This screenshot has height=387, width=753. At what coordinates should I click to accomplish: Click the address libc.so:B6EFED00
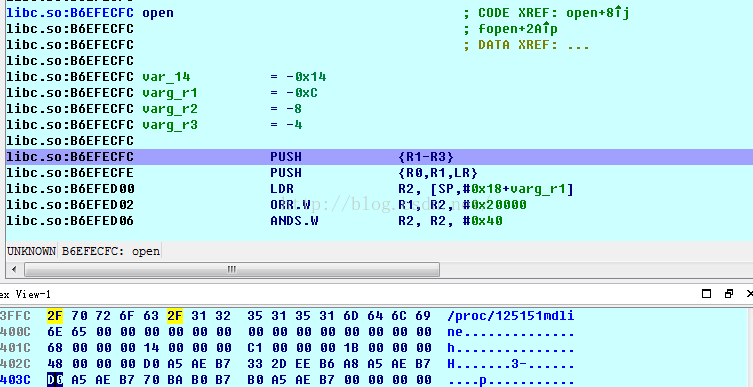coord(70,189)
